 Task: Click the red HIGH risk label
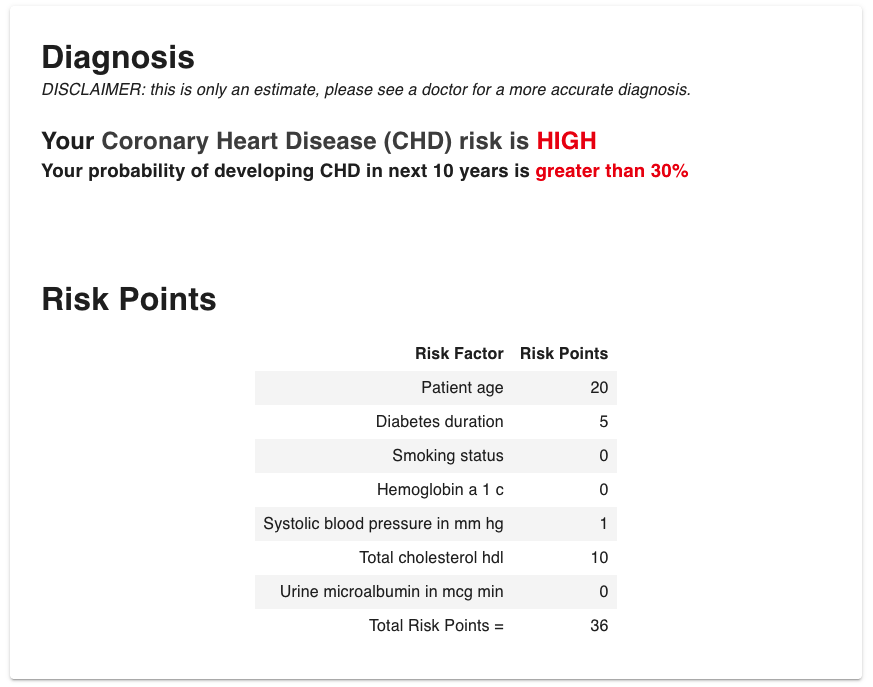(566, 141)
